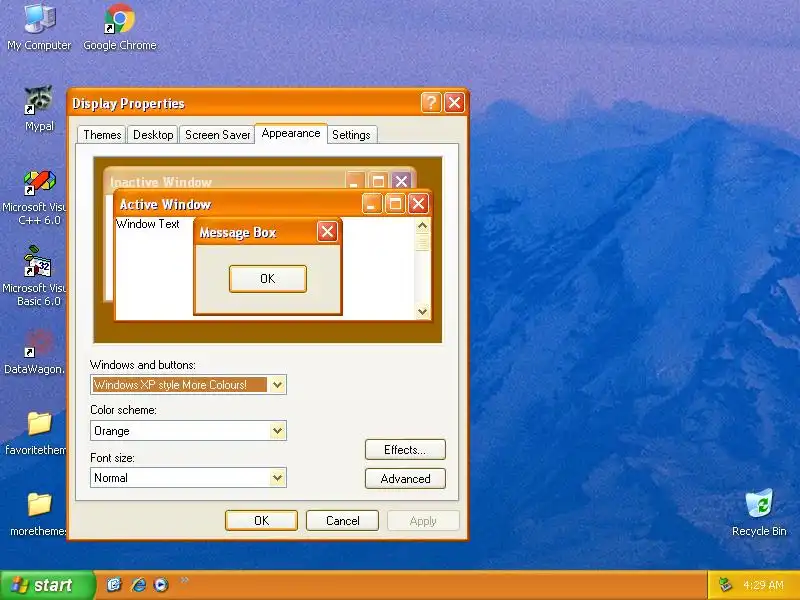Image resolution: width=800 pixels, height=600 pixels.
Task: Launch Windows Media Player from quick launch
Action: [x=161, y=585]
